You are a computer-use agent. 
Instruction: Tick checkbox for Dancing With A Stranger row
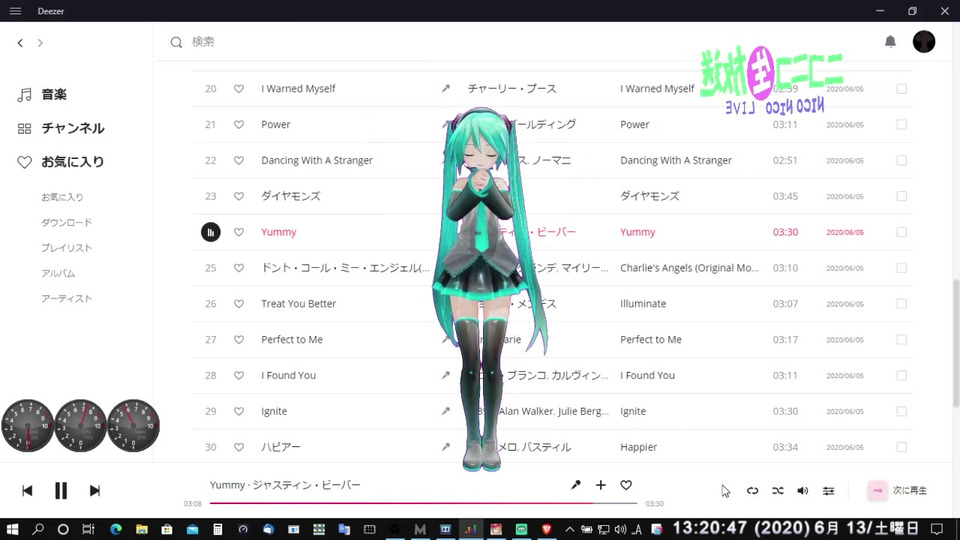[x=902, y=160]
